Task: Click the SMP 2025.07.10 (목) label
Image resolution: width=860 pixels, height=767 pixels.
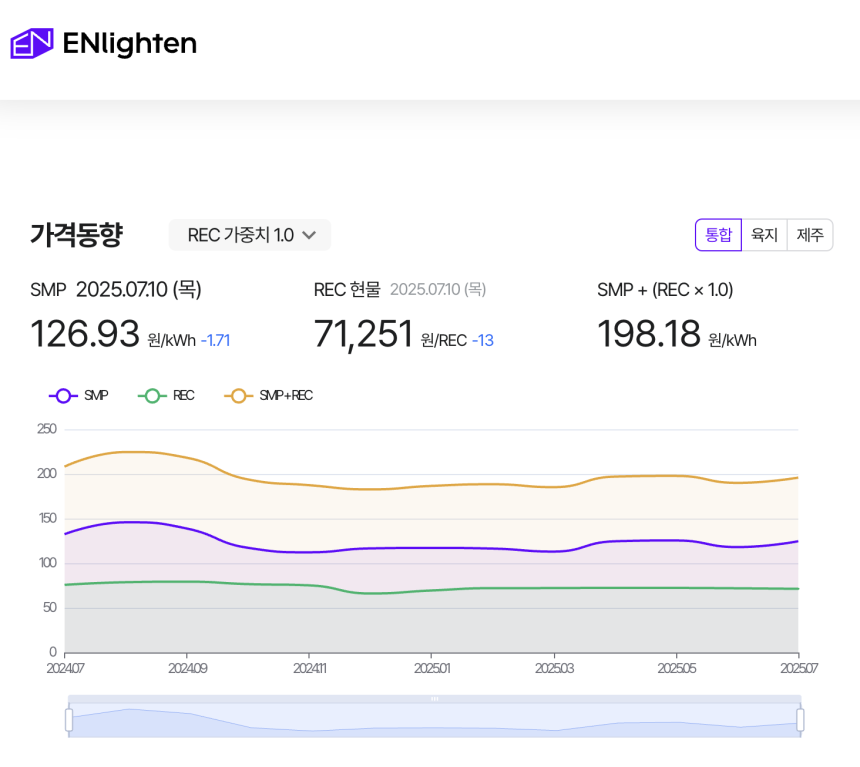Action: (x=116, y=290)
